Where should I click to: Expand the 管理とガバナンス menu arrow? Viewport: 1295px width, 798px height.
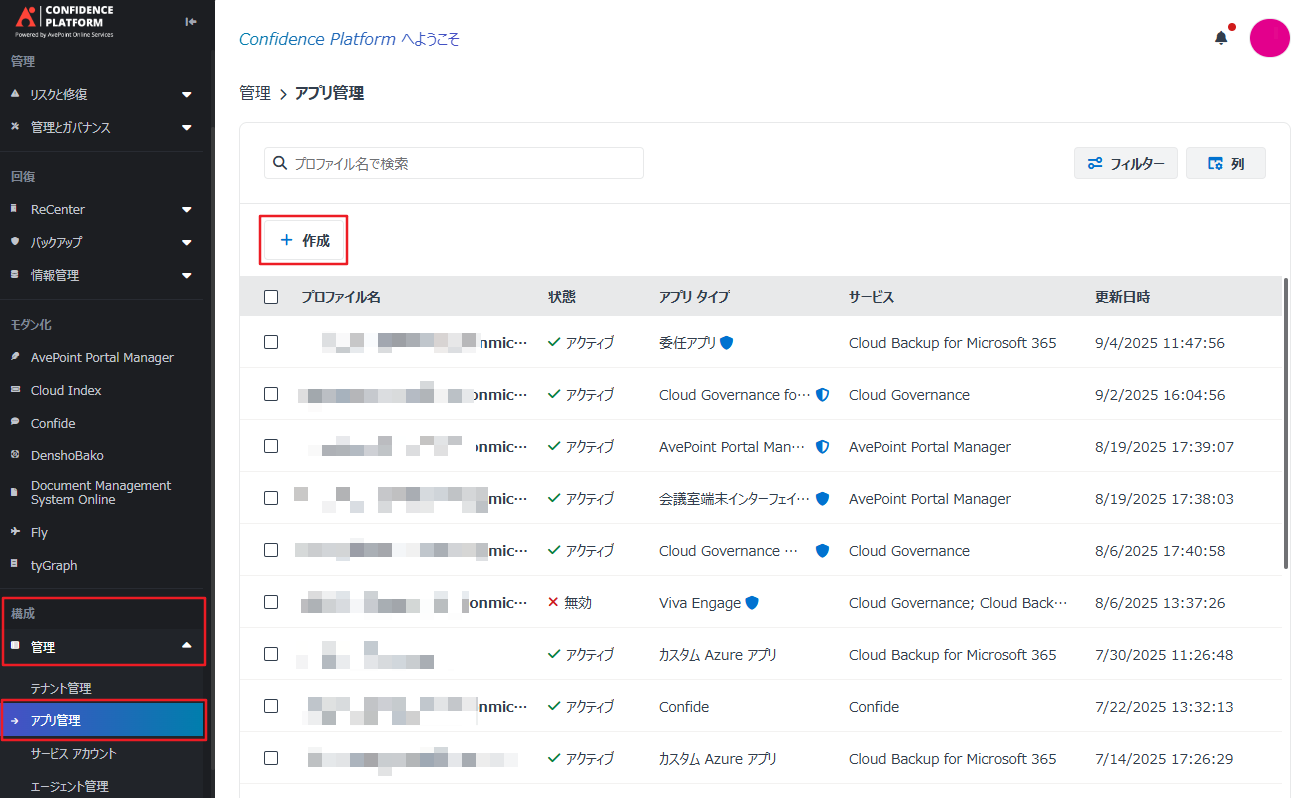point(187,128)
